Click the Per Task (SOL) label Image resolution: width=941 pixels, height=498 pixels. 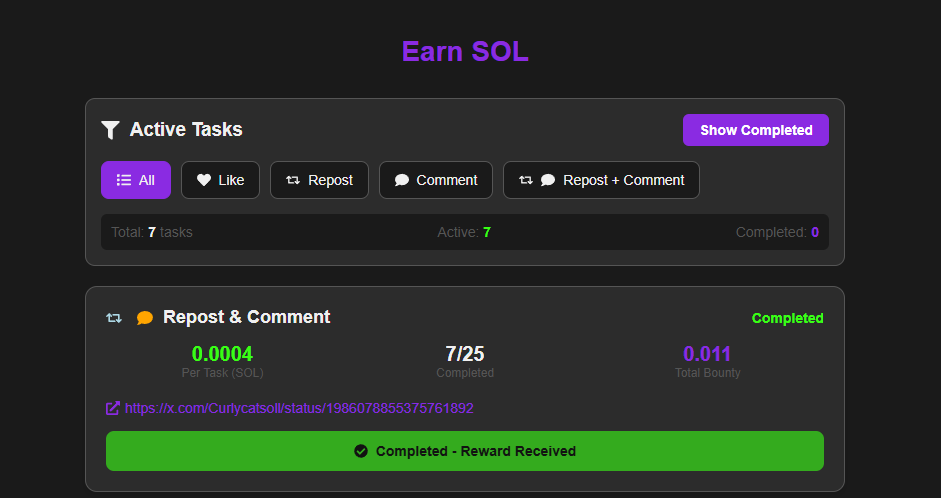pos(222,373)
